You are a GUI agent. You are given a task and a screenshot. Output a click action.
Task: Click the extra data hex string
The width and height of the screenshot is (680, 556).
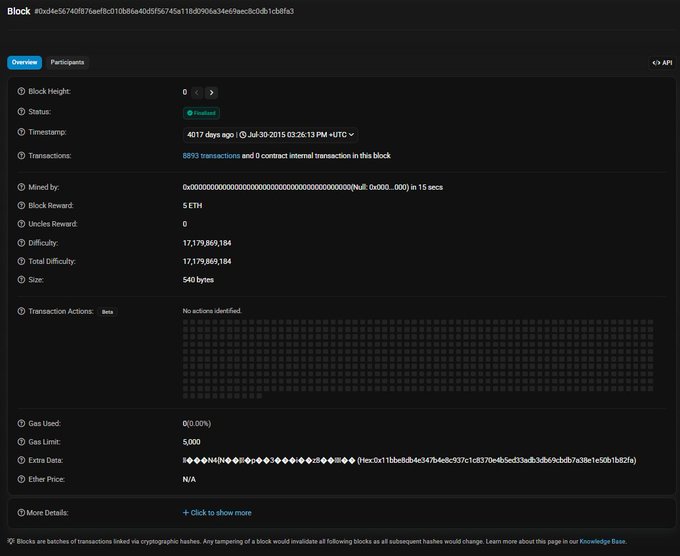click(497, 460)
